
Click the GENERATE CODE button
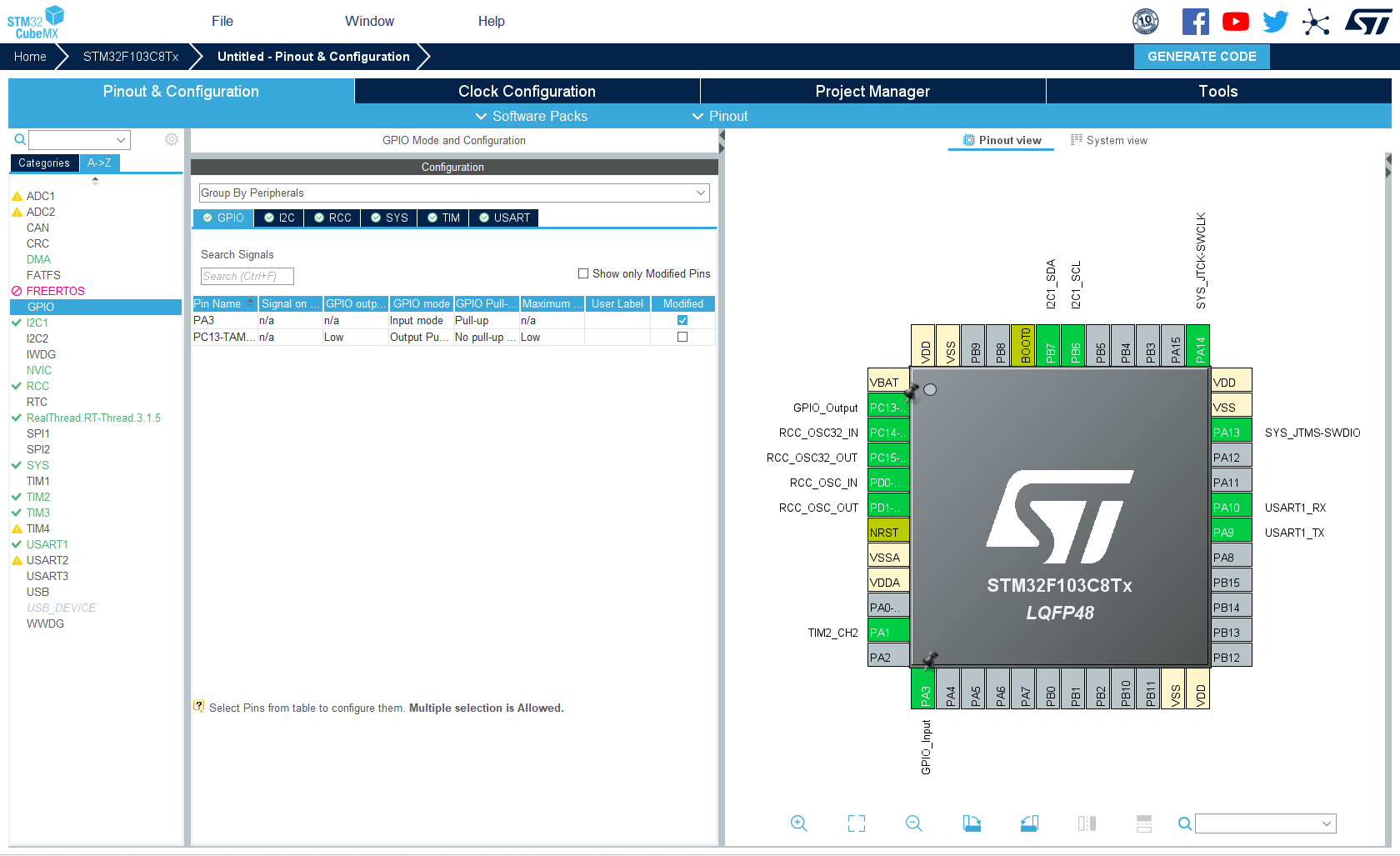point(1202,56)
